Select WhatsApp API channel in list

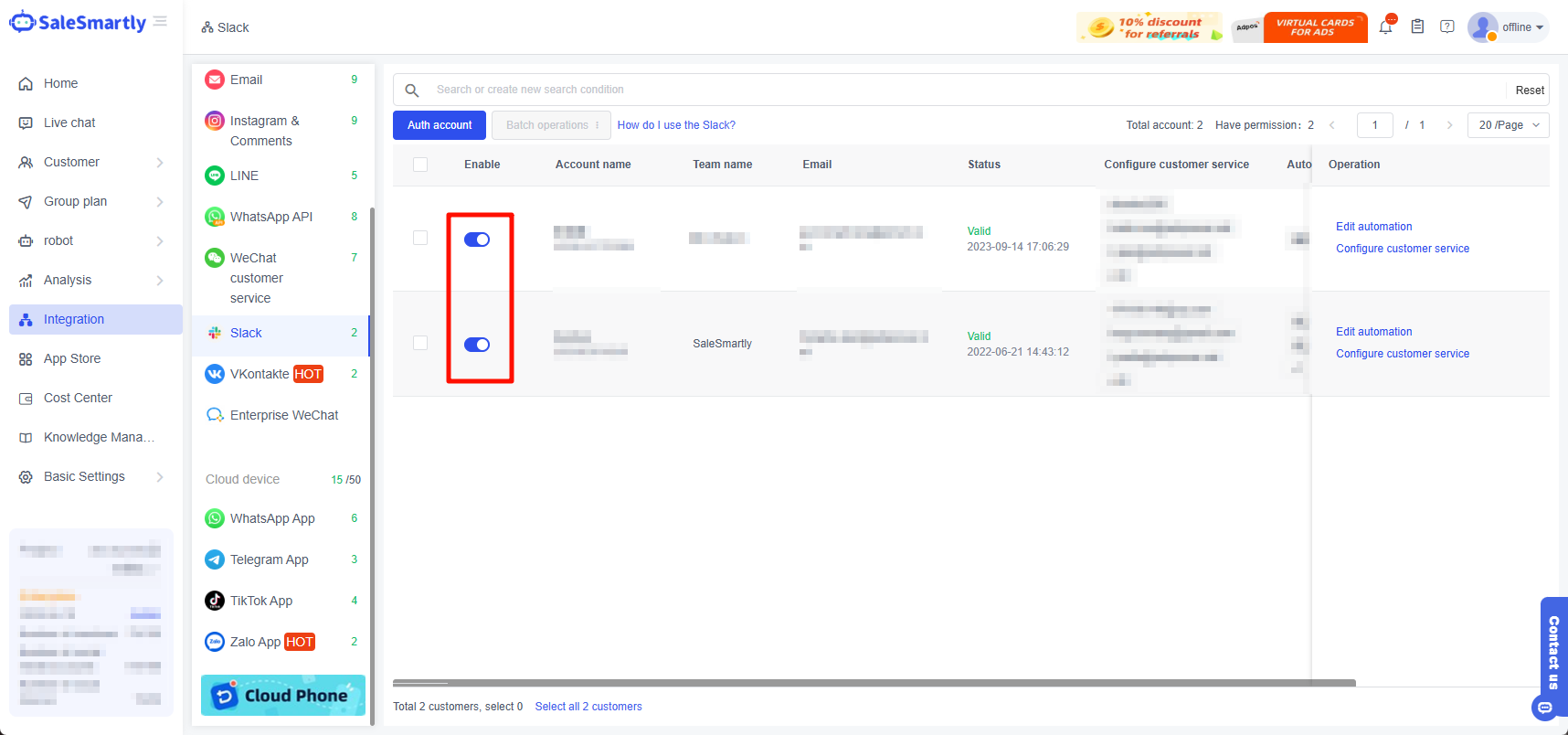tap(270, 217)
